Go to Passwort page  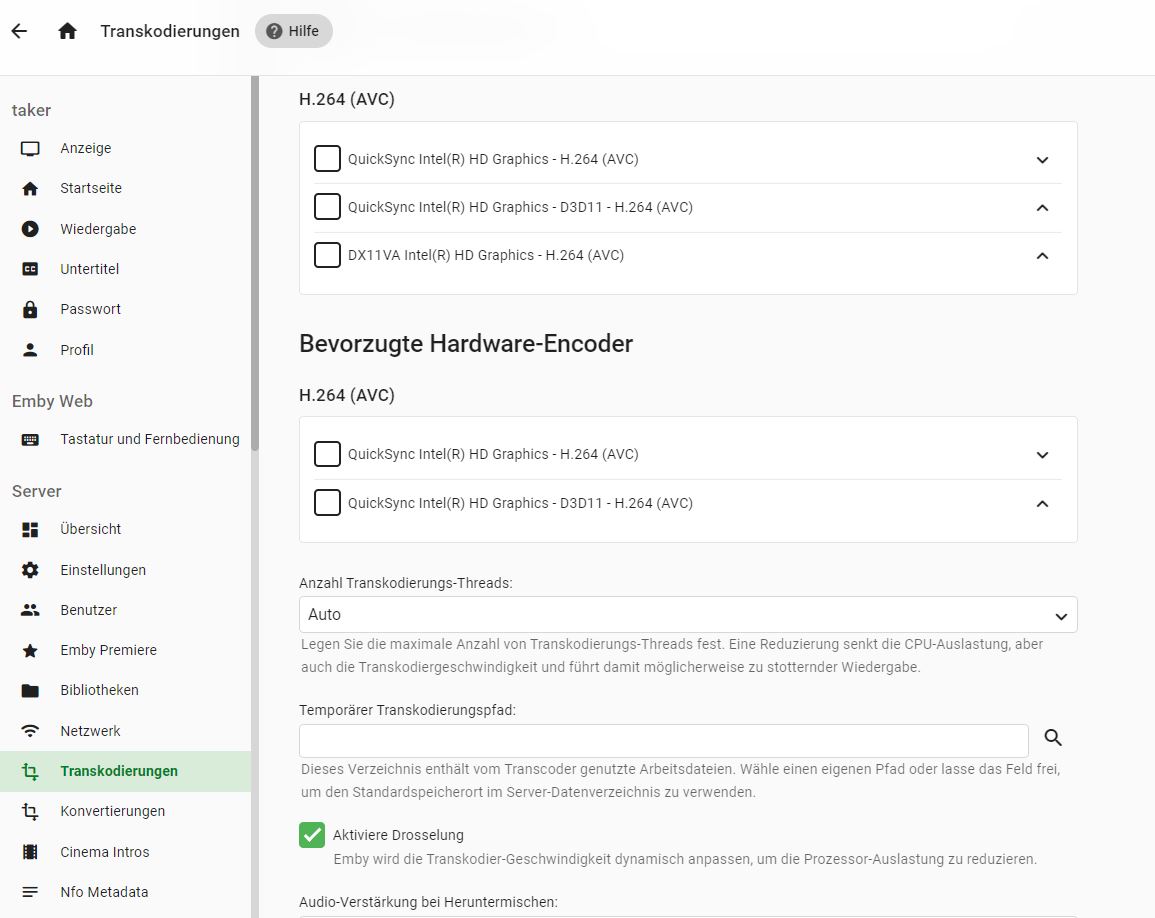pyautogui.click(x=125, y=309)
